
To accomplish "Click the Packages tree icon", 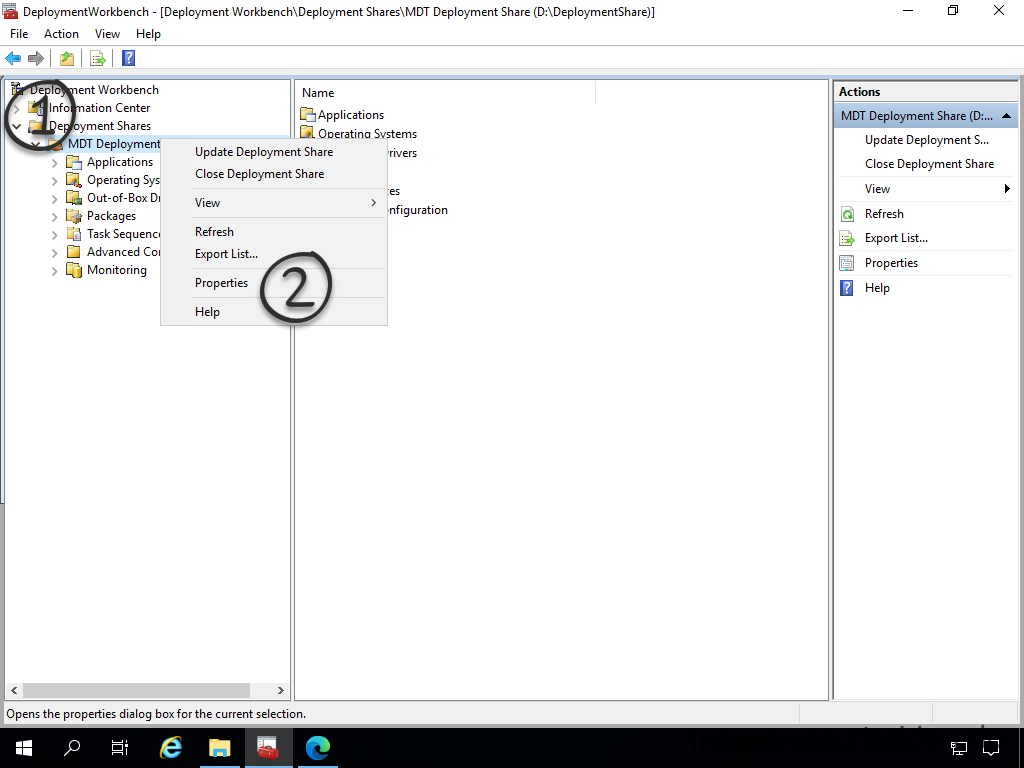I will (74, 216).
